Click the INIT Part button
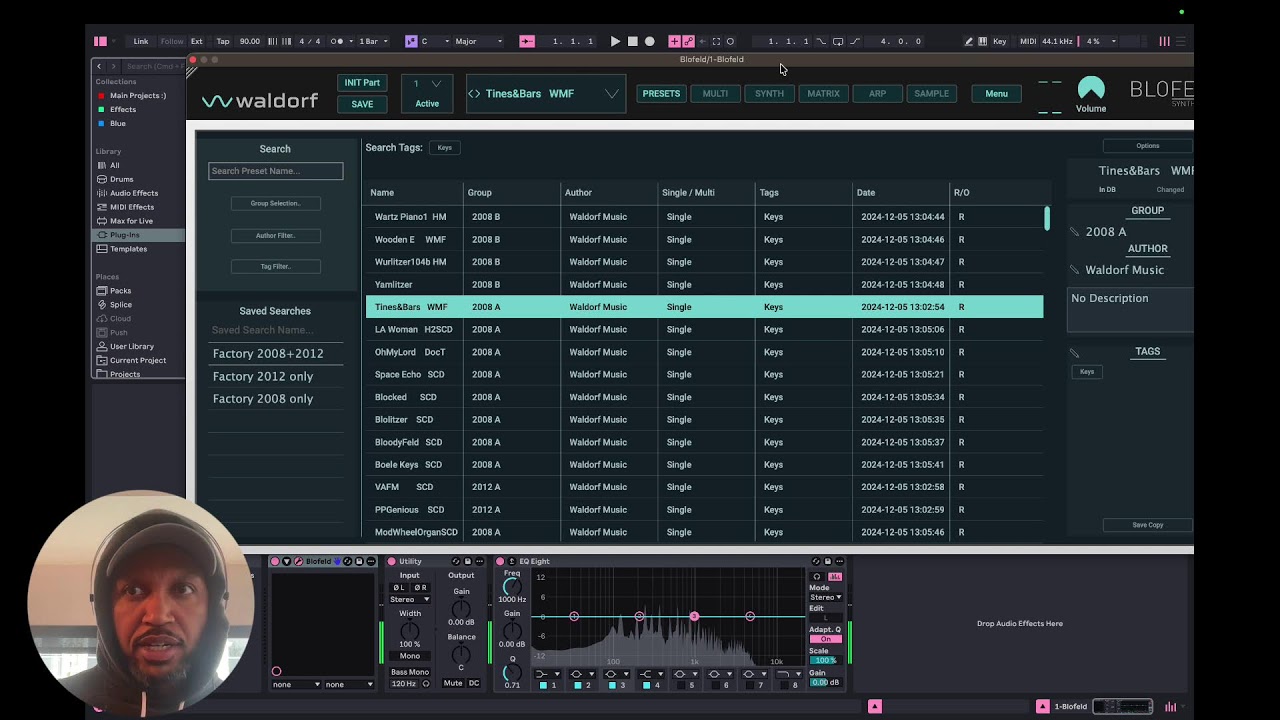This screenshot has width=1280, height=720. (362, 83)
